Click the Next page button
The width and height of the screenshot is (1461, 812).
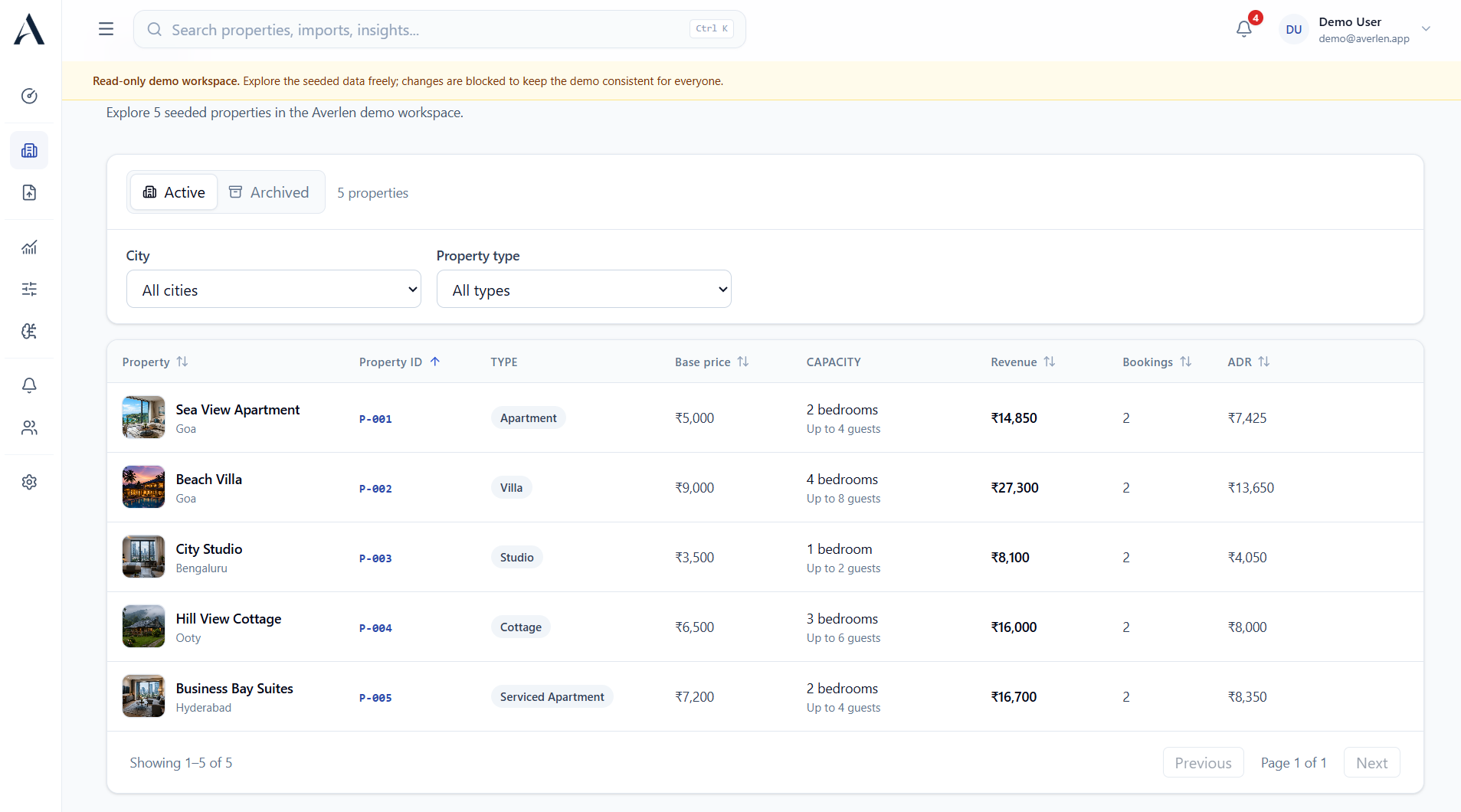[1371, 762]
